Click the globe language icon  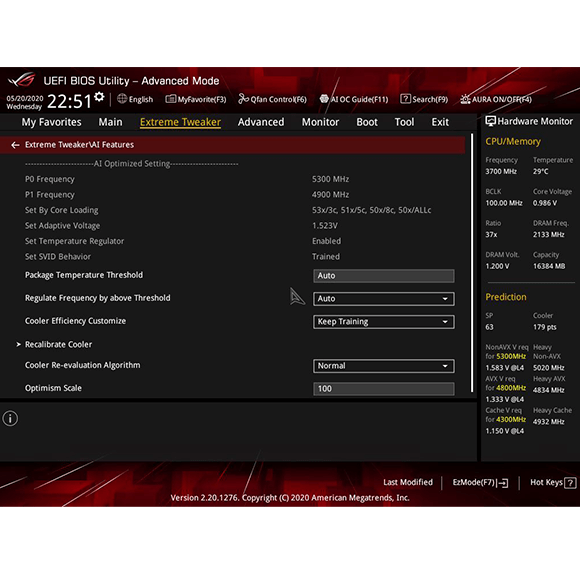pyautogui.click(x=122, y=99)
